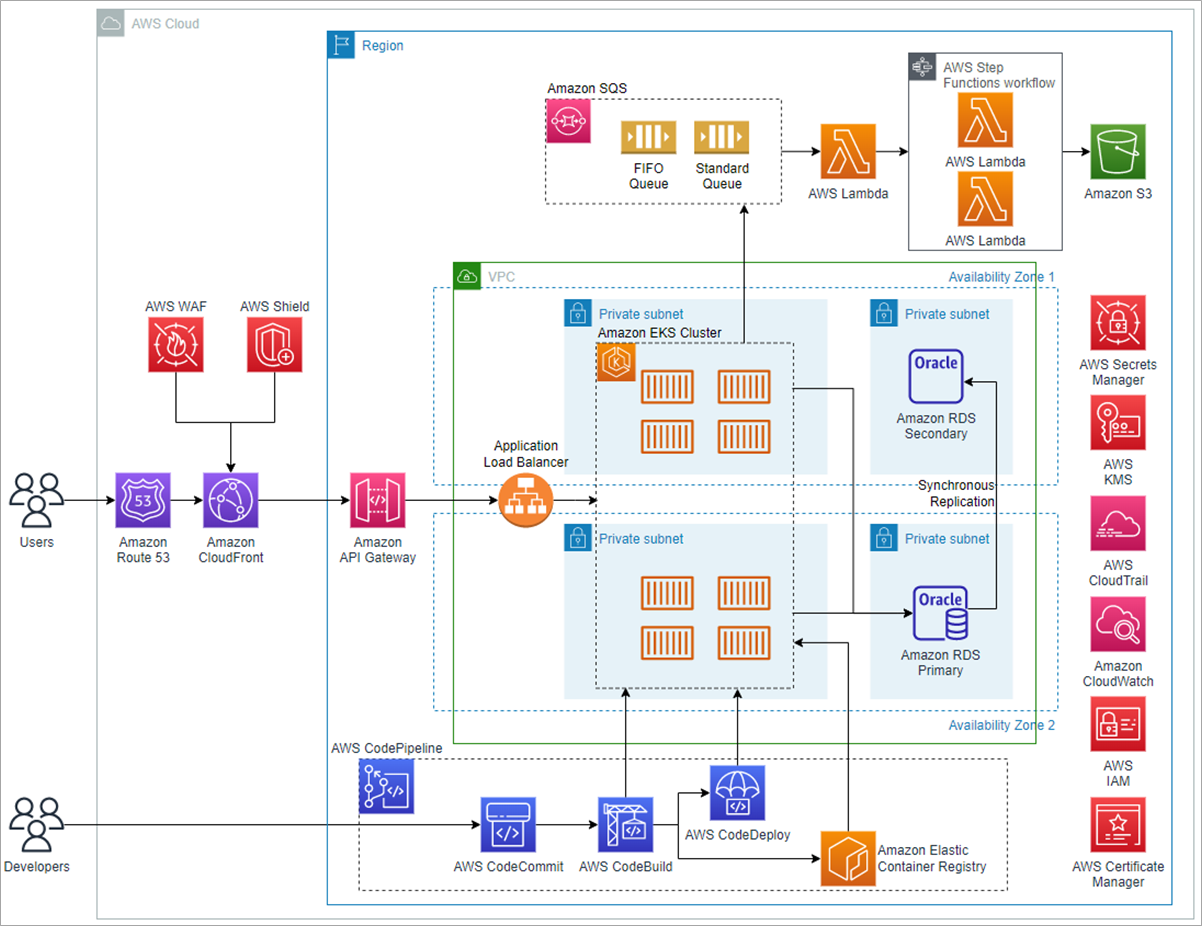Click the 'Application Load Balancer' label

pyautogui.click(x=526, y=454)
